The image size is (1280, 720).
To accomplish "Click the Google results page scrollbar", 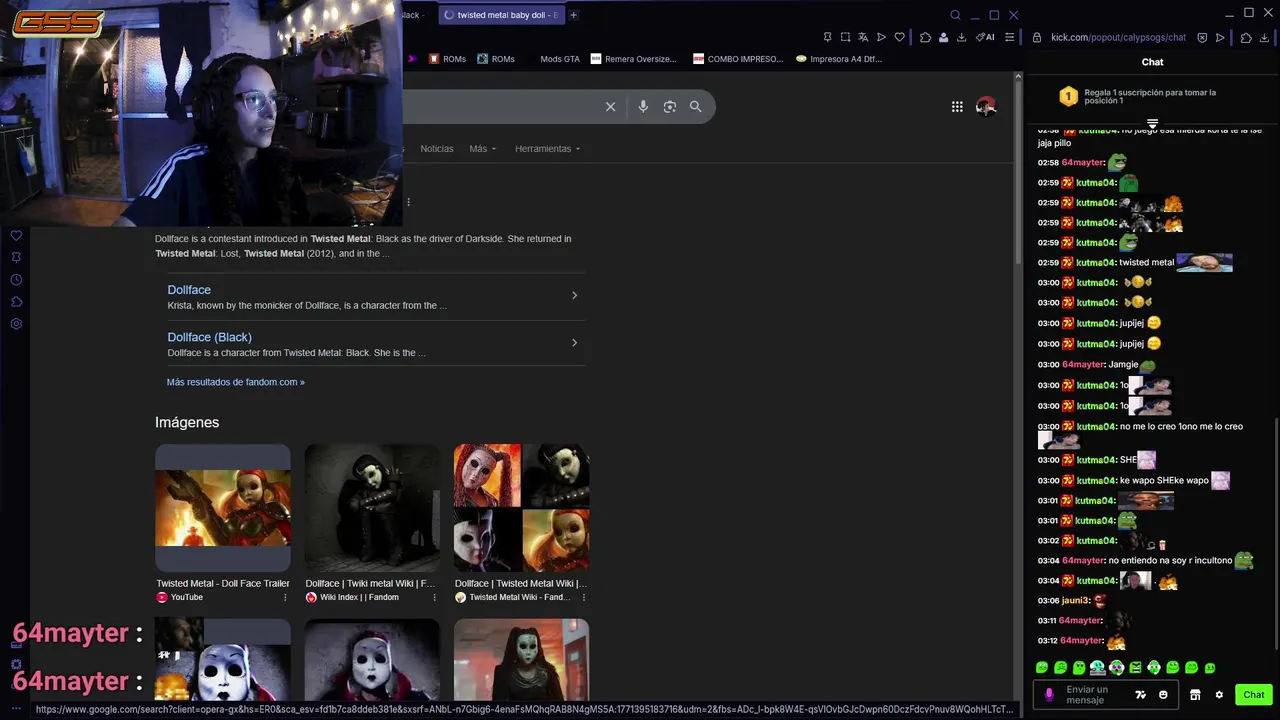I will [x=1018, y=170].
